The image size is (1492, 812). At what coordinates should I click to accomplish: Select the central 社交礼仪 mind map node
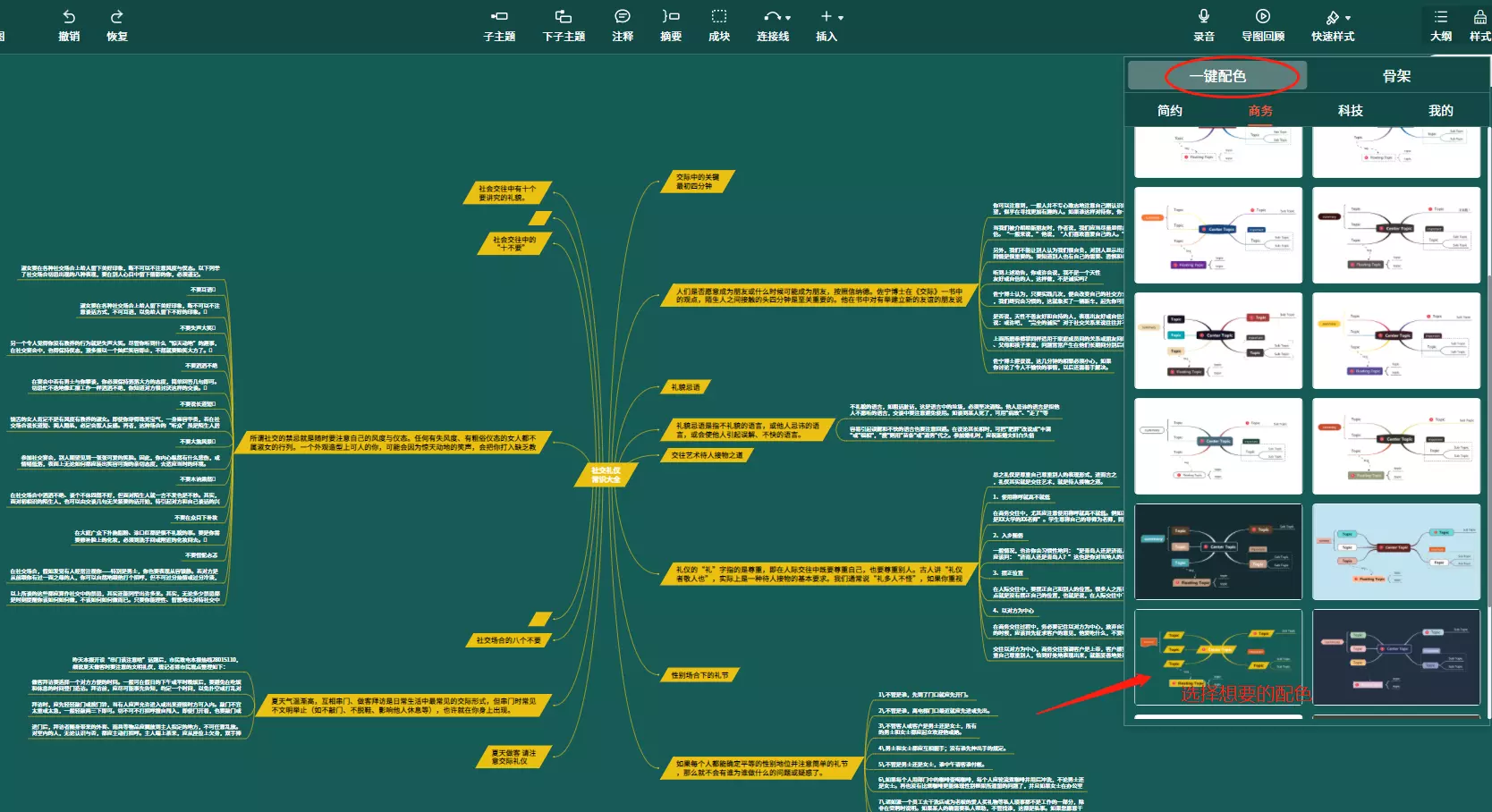click(x=606, y=475)
